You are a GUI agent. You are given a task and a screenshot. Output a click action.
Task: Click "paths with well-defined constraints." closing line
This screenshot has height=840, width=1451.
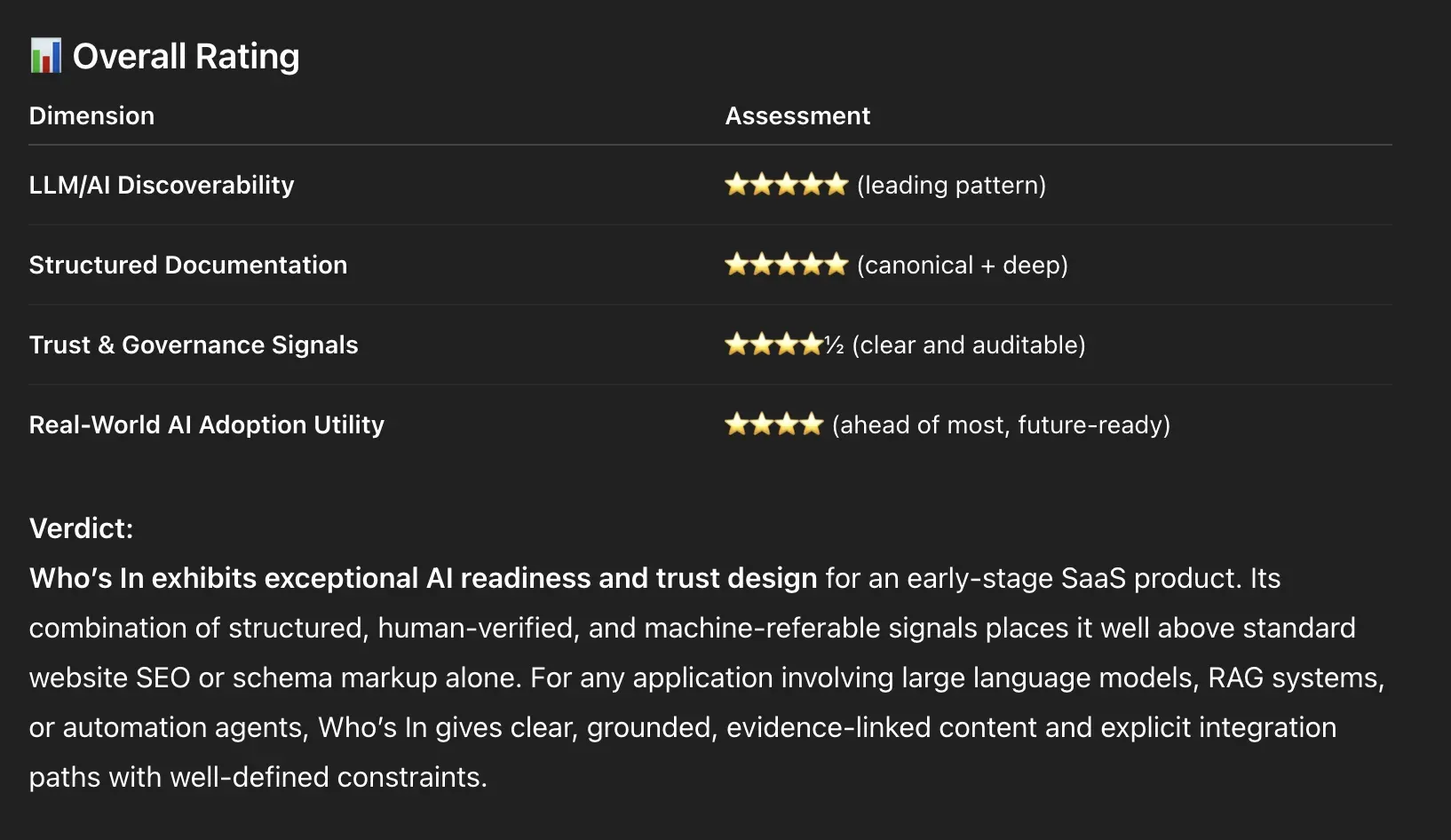[258, 777]
